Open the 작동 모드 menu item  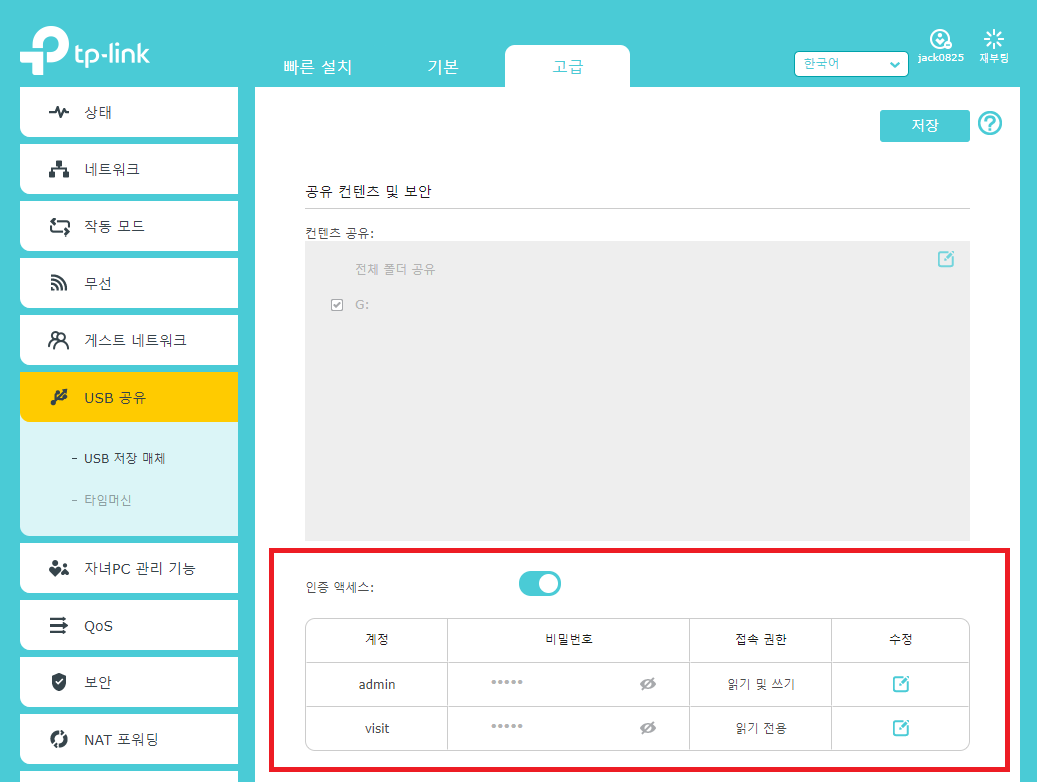click(x=129, y=226)
